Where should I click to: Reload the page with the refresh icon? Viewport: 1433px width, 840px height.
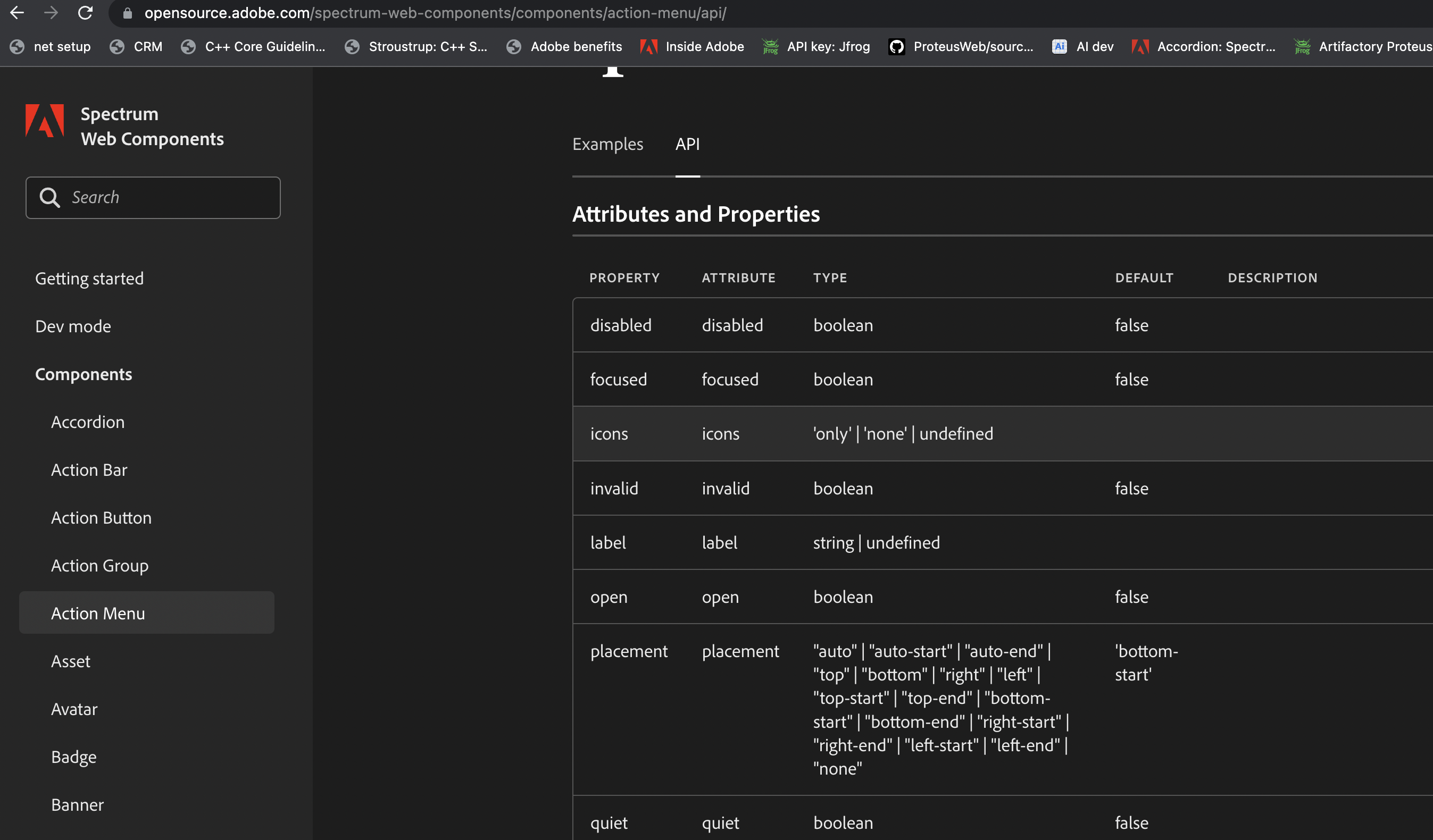click(x=85, y=13)
